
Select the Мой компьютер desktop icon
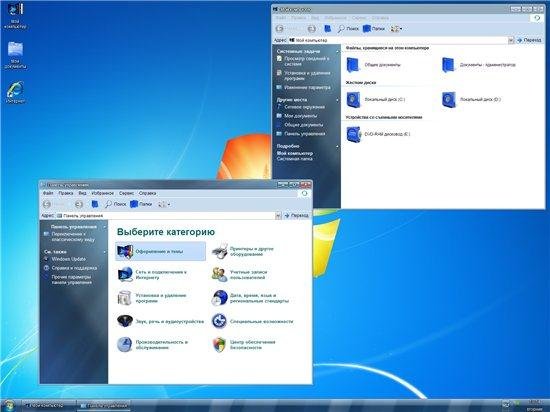tap(15, 16)
